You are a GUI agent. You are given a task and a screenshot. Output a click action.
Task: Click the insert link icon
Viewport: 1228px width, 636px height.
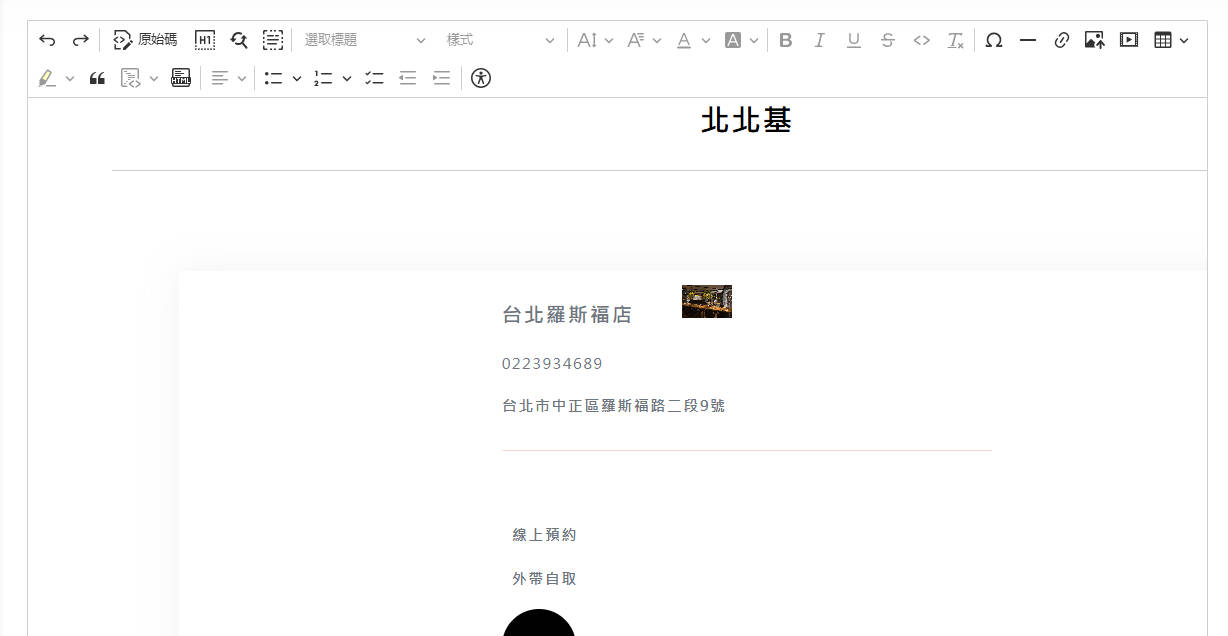[1061, 40]
